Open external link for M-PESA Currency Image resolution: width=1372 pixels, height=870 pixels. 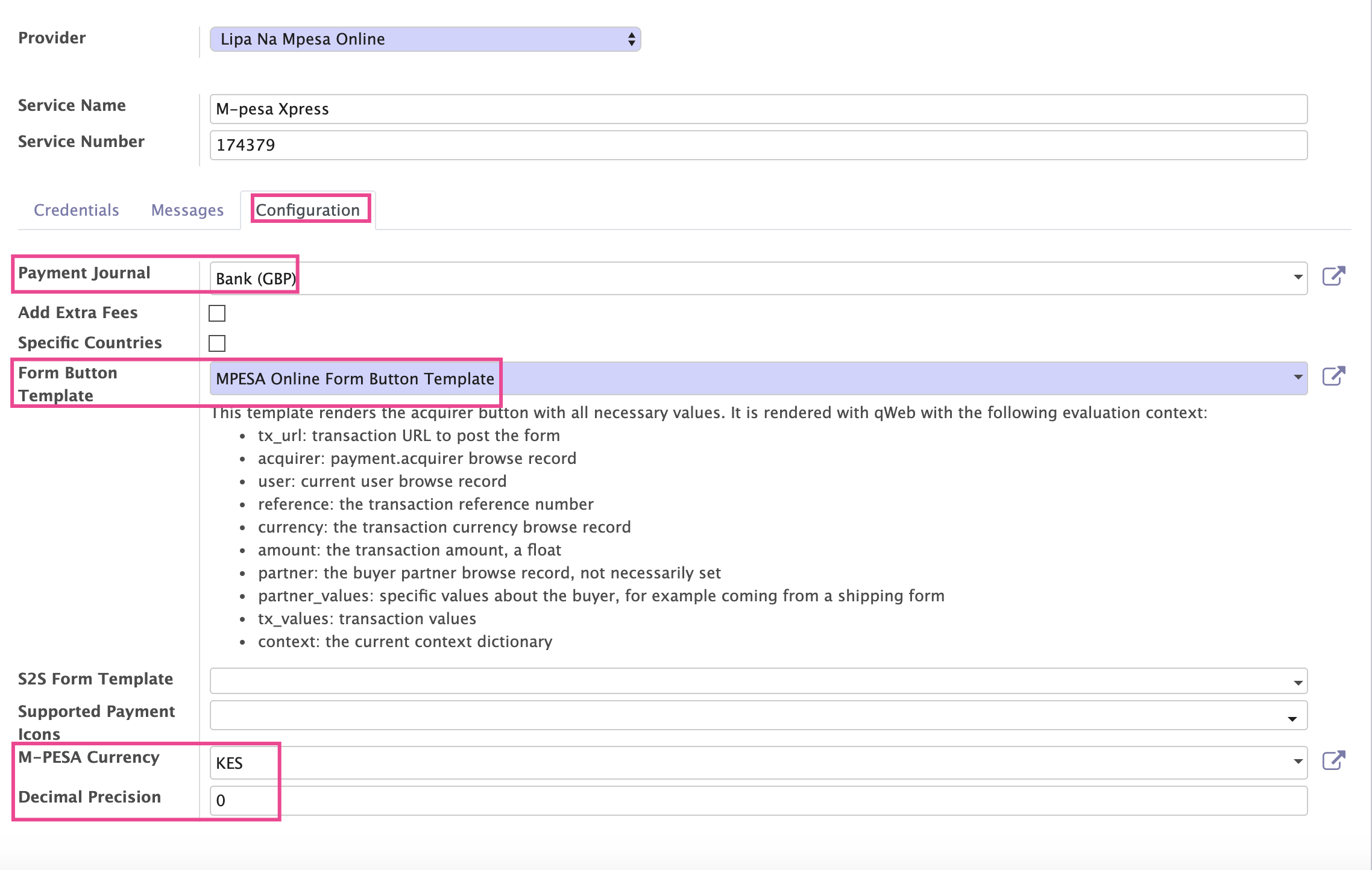click(1333, 761)
